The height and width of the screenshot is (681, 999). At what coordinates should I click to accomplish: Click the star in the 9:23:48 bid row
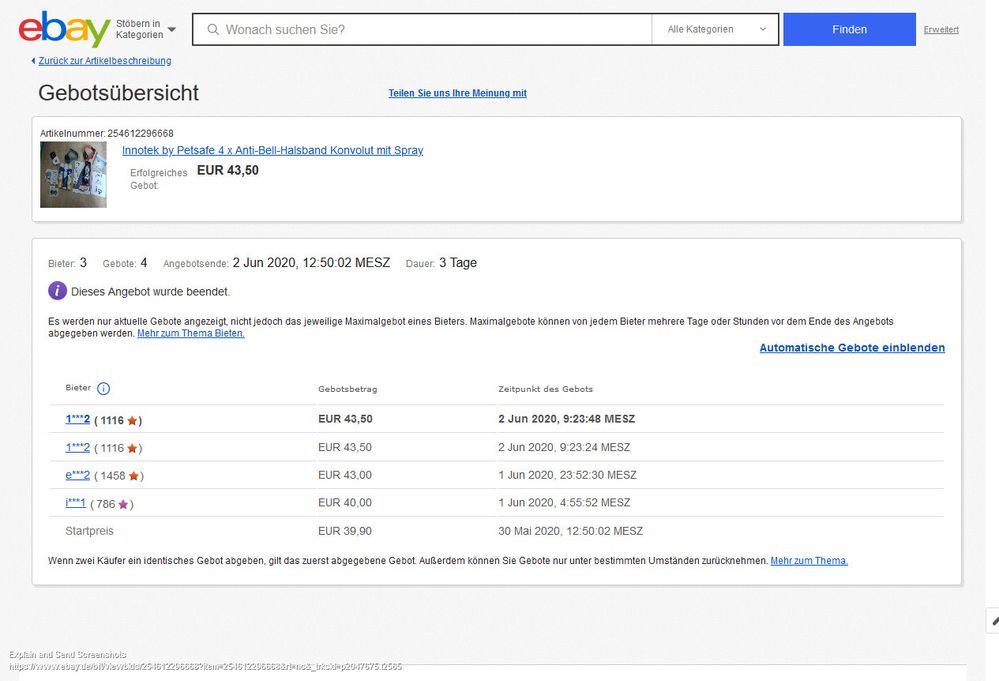132,420
